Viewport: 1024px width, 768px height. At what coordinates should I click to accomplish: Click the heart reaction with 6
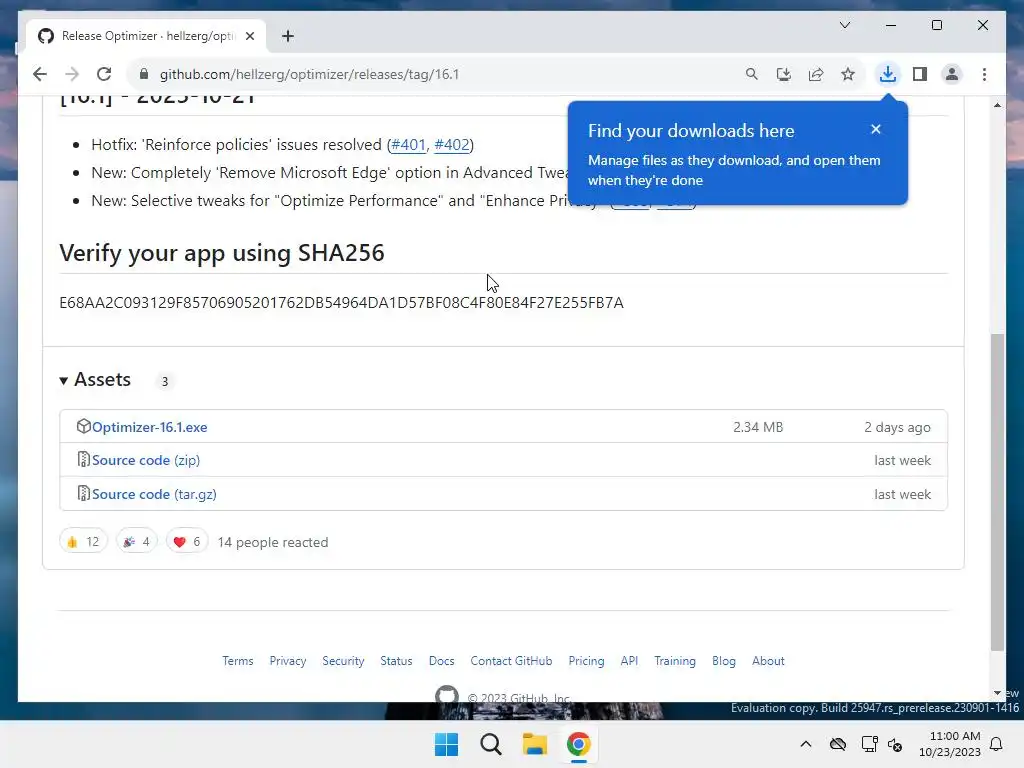coord(187,542)
